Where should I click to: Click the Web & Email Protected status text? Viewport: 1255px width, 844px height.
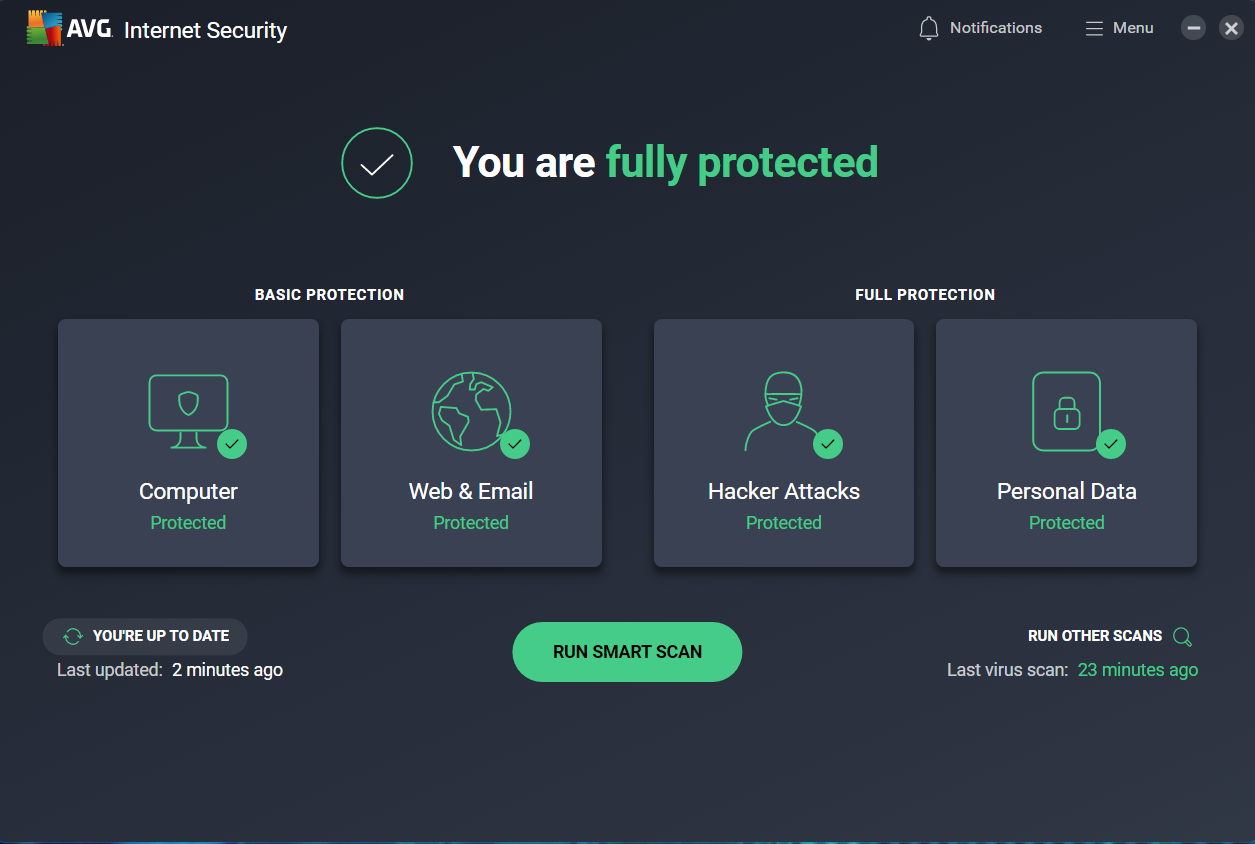(471, 523)
